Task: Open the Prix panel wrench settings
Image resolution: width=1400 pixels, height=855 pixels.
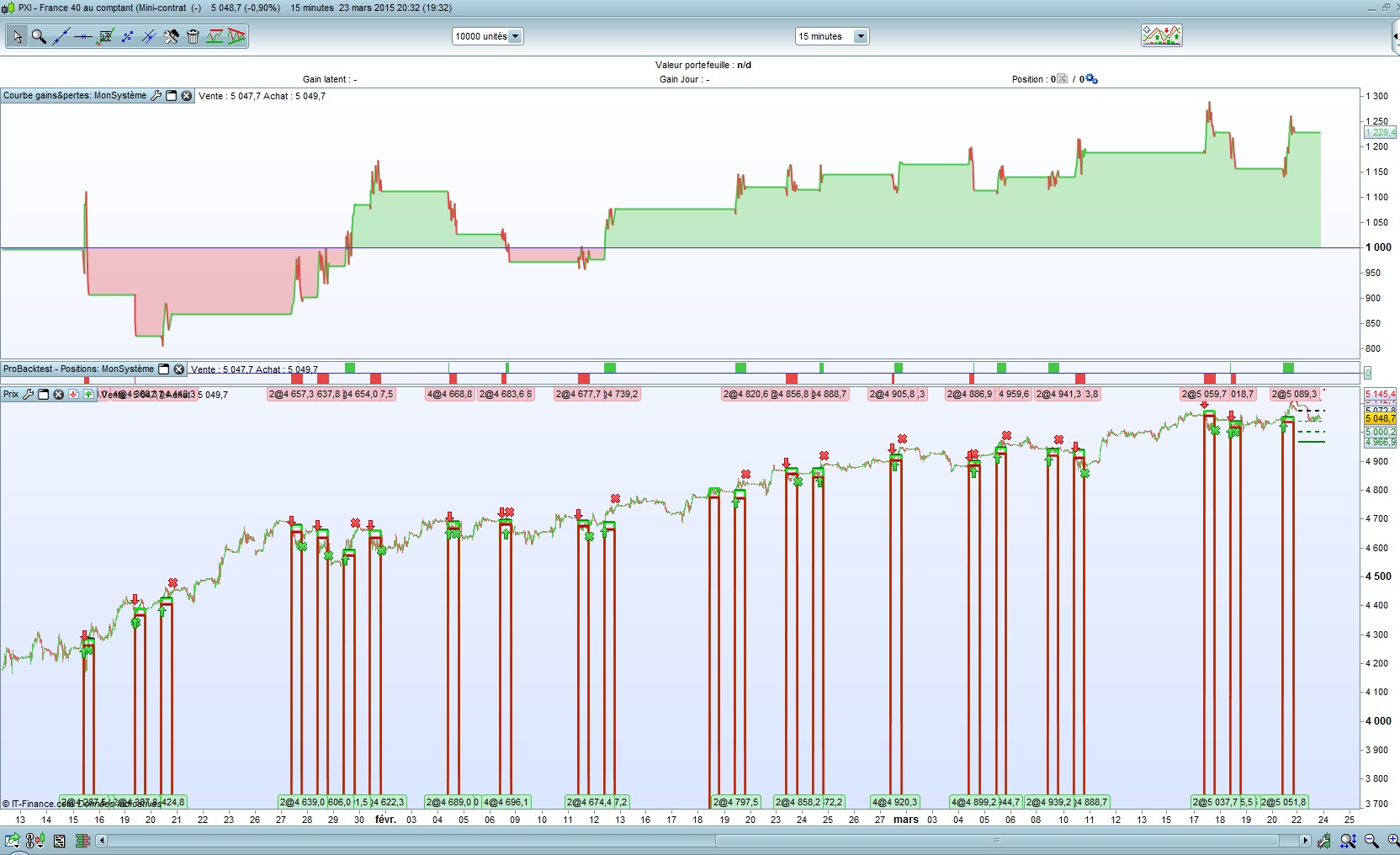Action: coord(28,394)
